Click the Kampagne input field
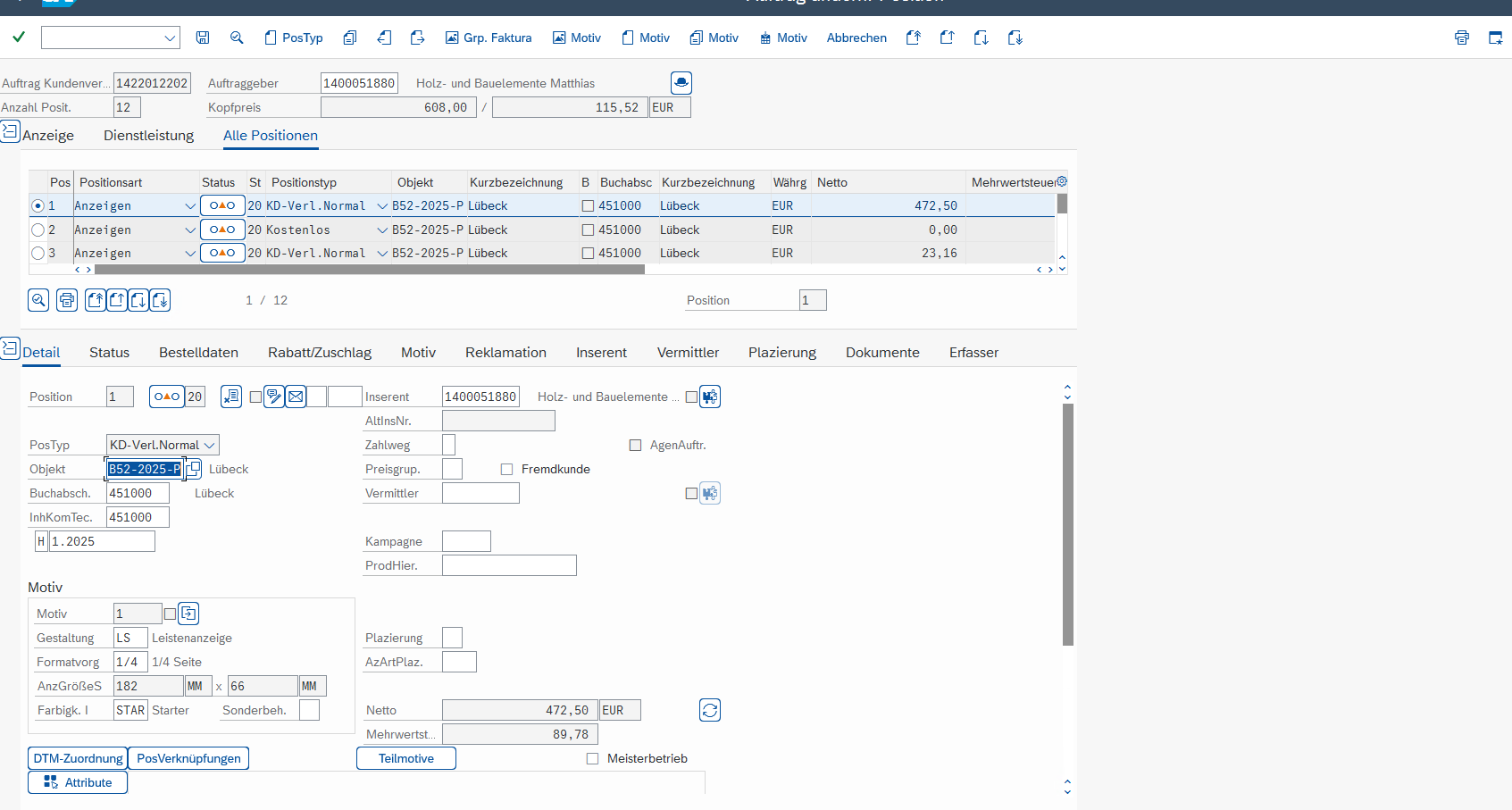The image size is (1512, 810). (x=466, y=541)
